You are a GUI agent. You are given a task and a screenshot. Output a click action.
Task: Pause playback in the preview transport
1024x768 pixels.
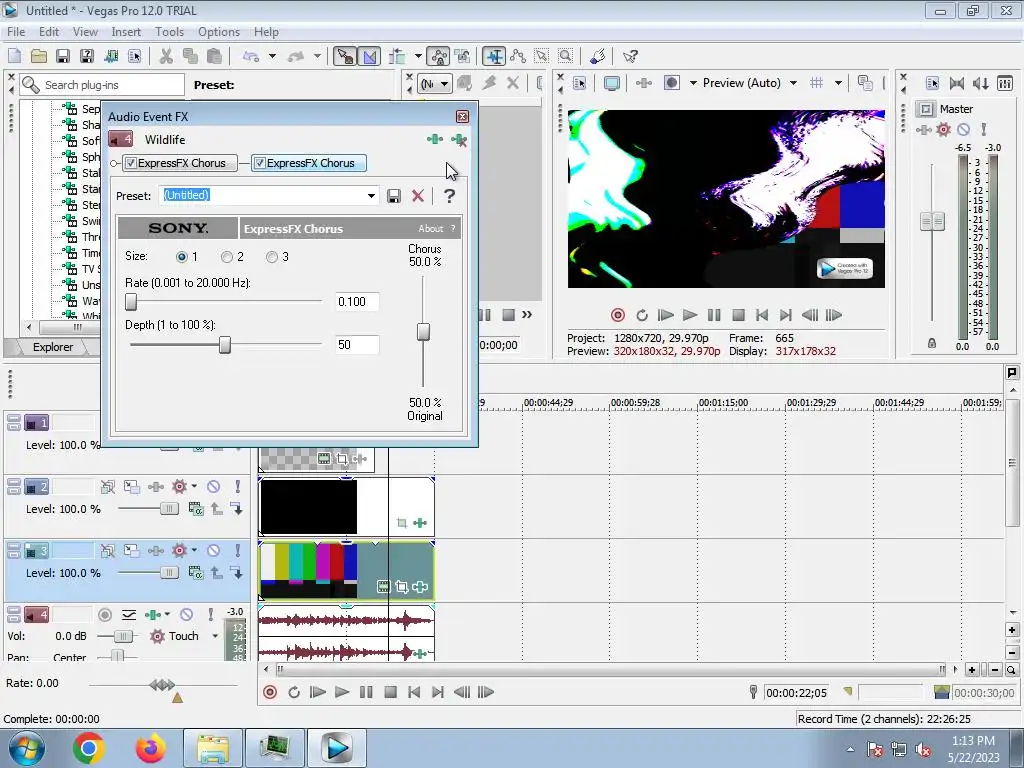click(x=714, y=315)
